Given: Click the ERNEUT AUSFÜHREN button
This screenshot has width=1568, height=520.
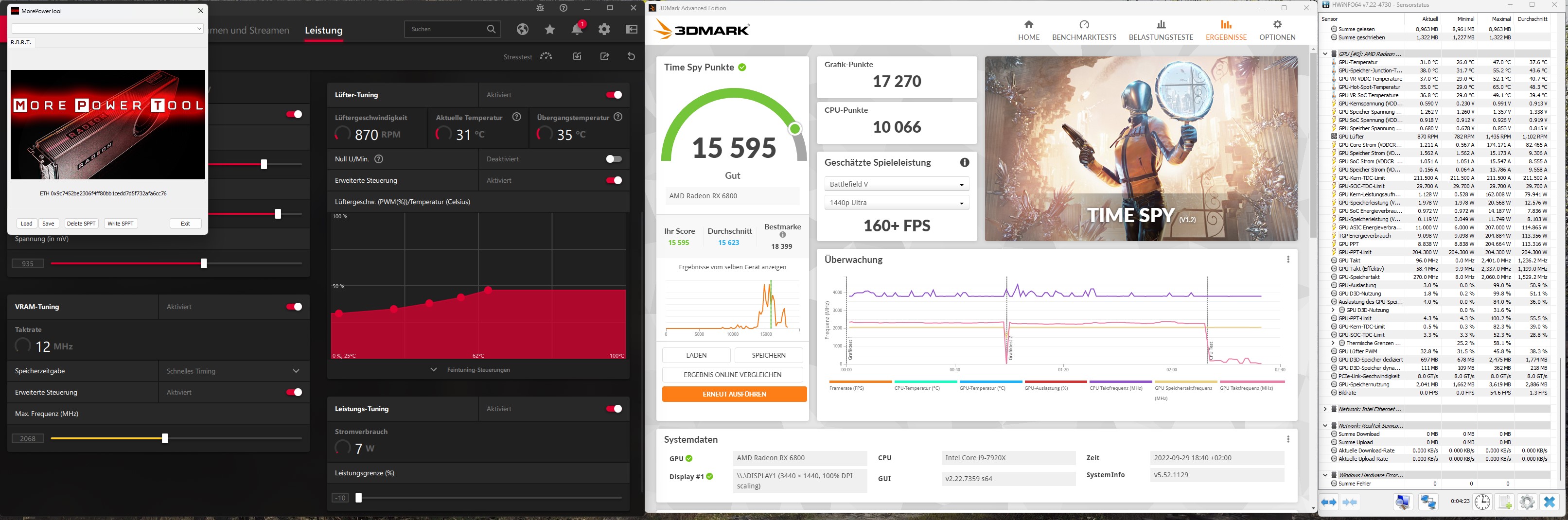Looking at the screenshot, I should (734, 394).
